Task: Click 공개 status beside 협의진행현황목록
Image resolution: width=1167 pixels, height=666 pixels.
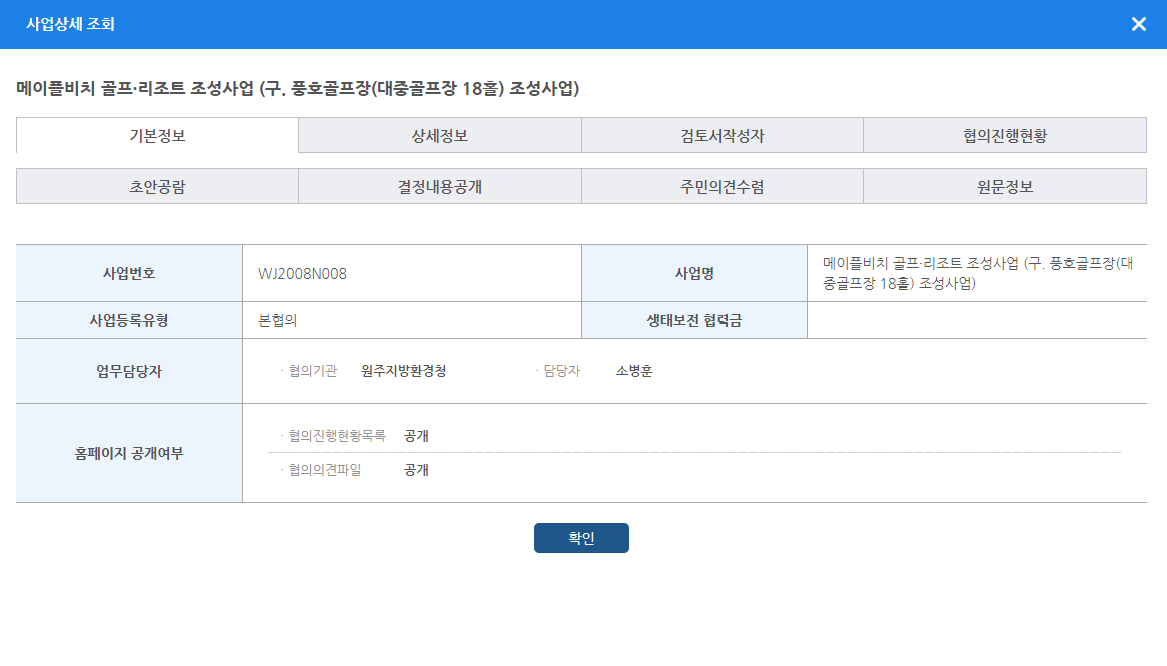Action: coord(416,436)
